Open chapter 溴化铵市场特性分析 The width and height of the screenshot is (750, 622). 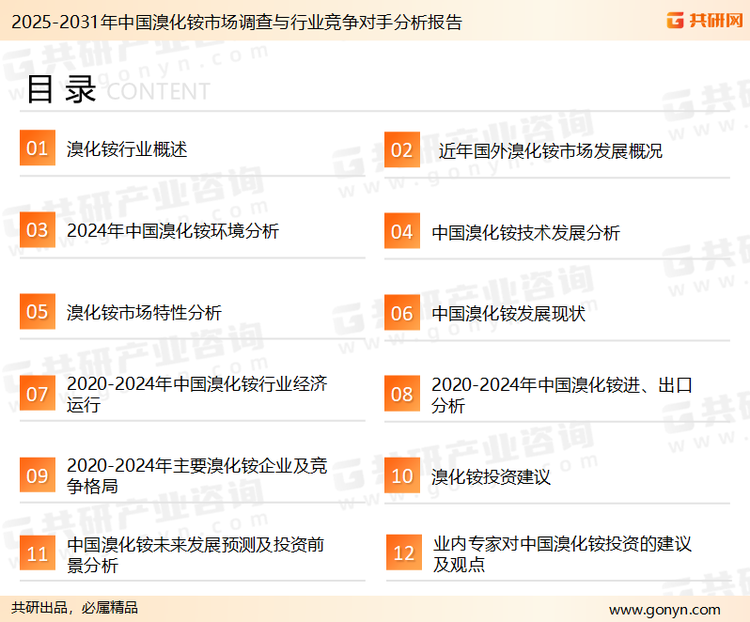[144, 312]
